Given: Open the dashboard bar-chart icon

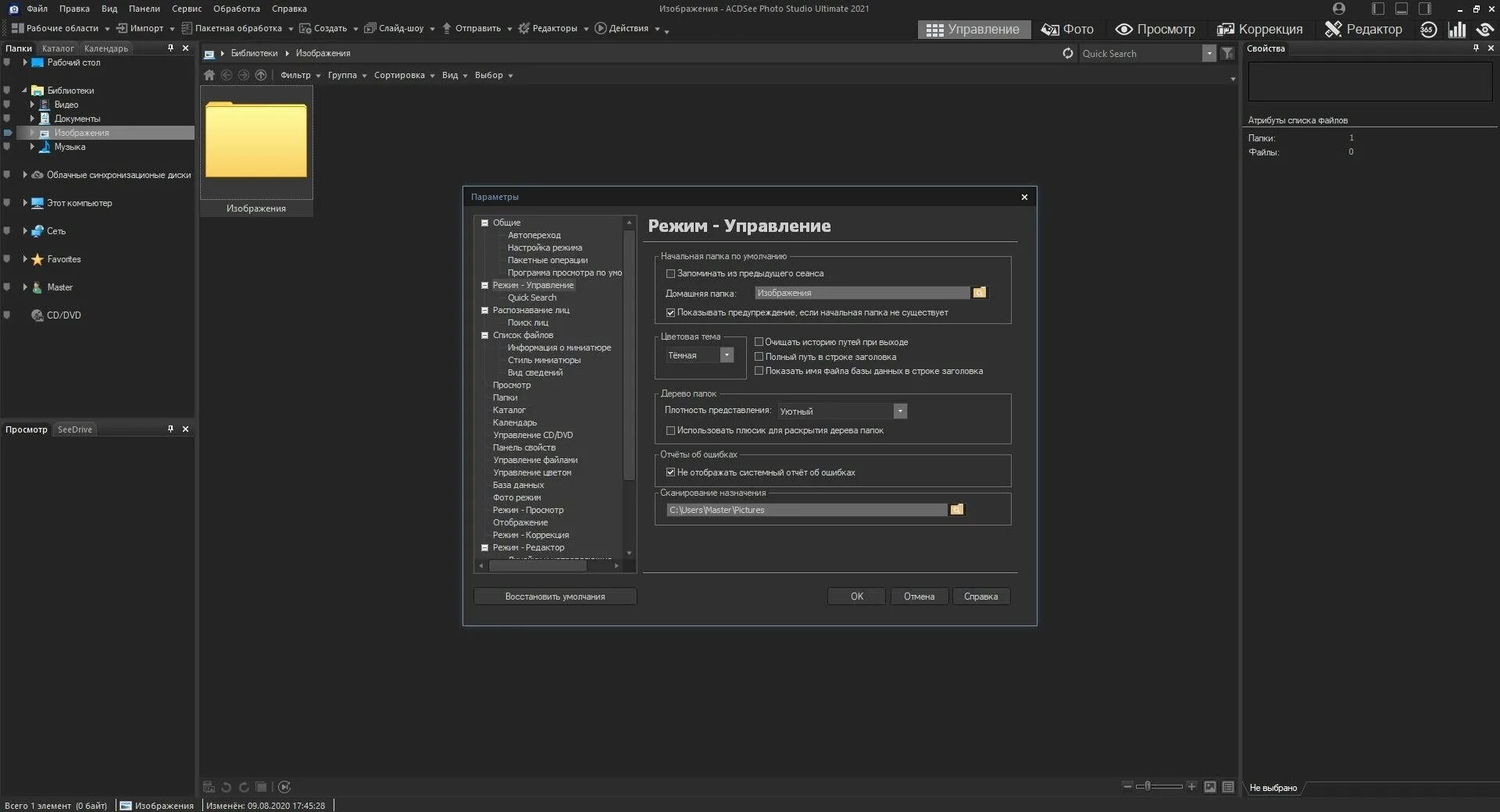Looking at the screenshot, I should (1457, 30).
